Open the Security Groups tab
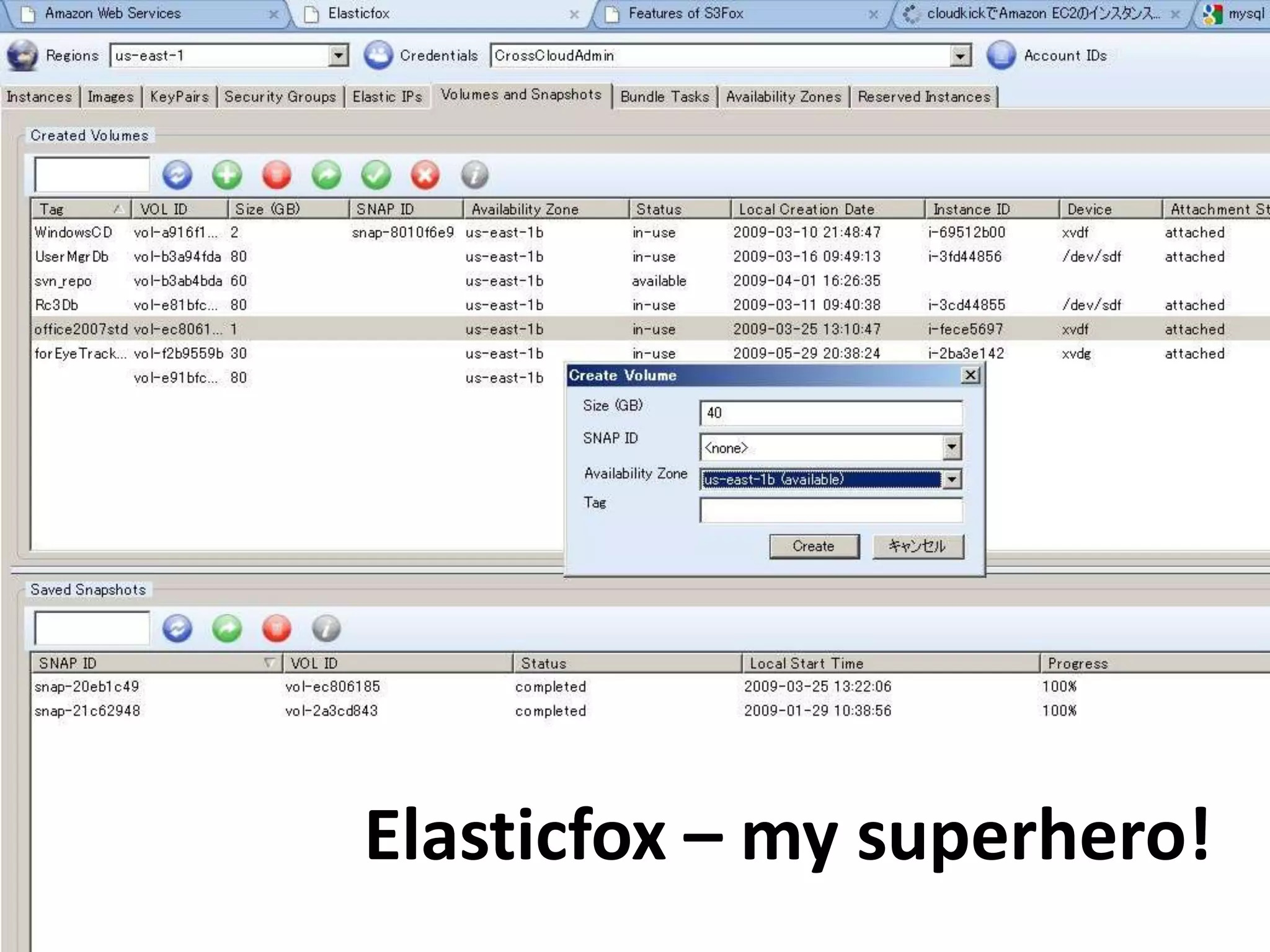The width and height of the screenshot is (1270, 952). click(x=280, y=97)
